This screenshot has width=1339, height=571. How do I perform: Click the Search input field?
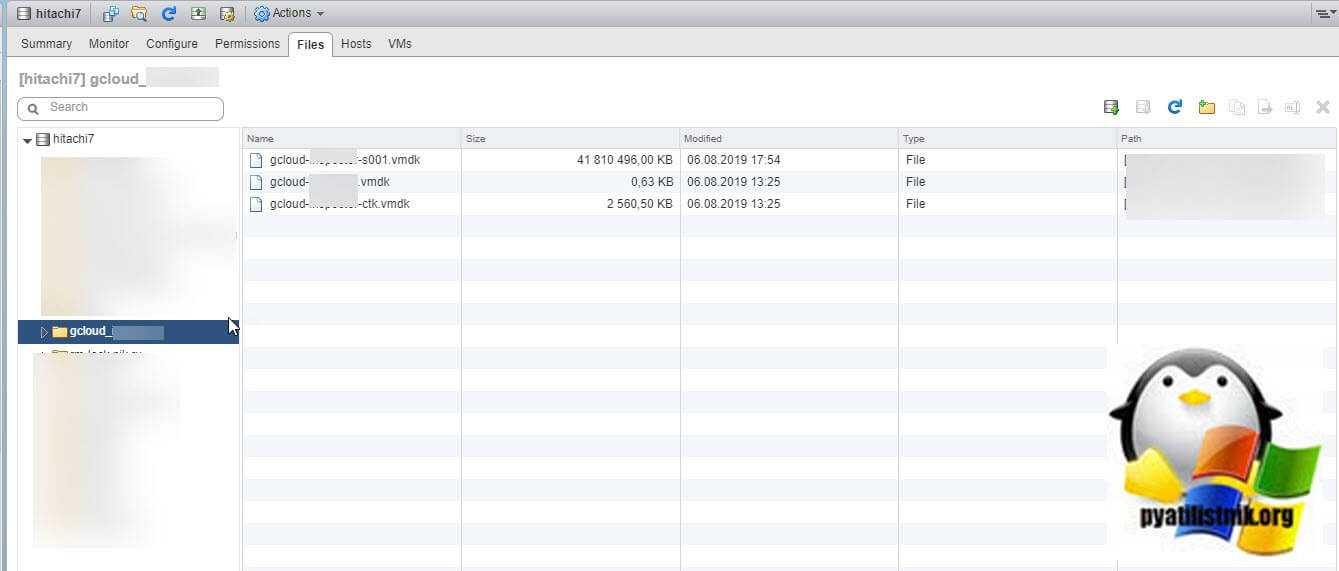(x=121, y=108)
